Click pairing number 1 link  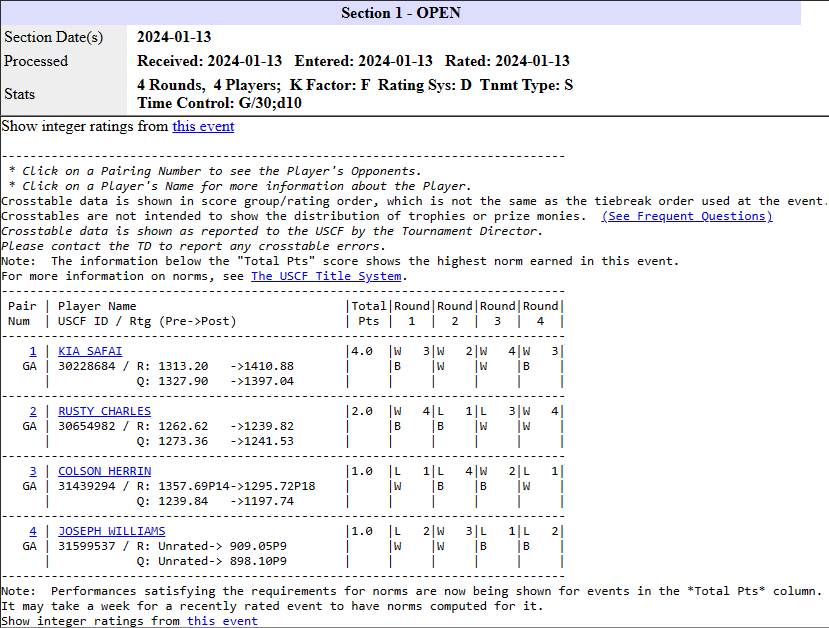tap(32, 351)
